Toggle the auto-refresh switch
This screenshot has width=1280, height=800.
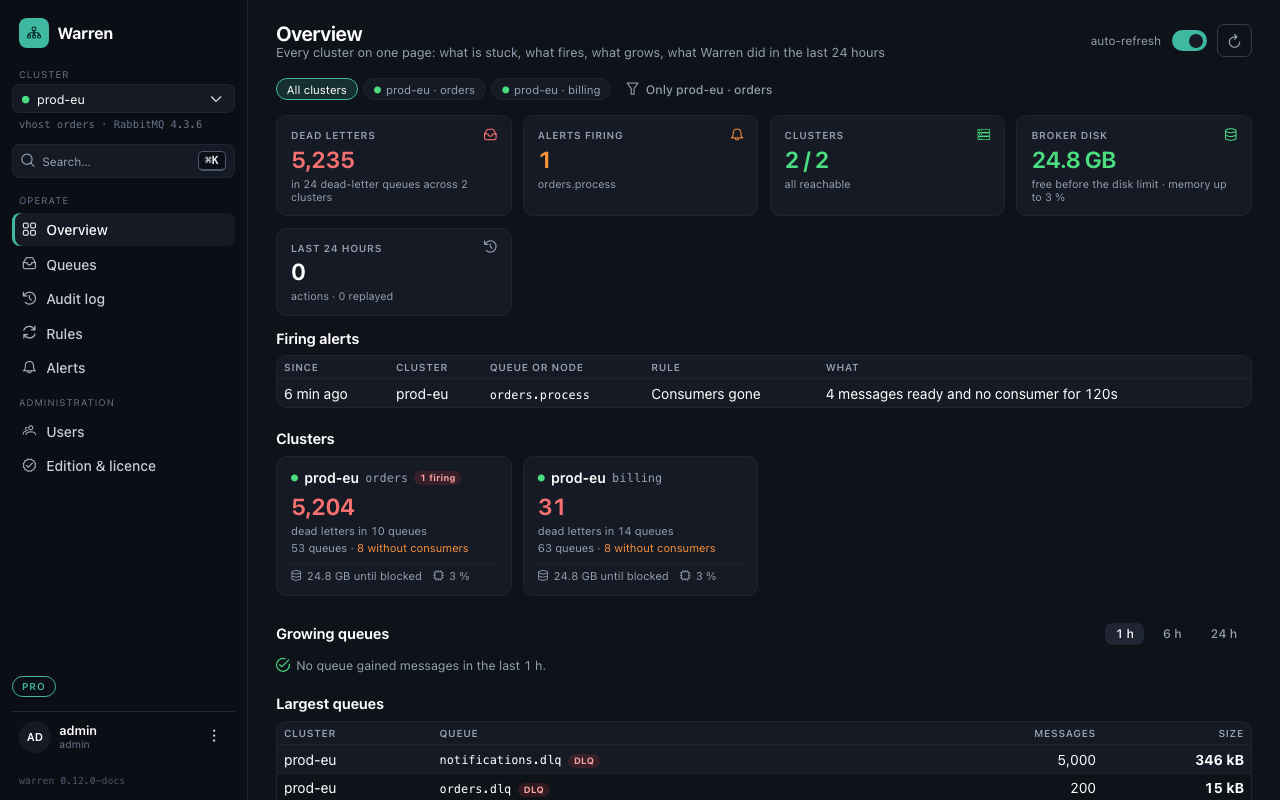point(1189,40)
